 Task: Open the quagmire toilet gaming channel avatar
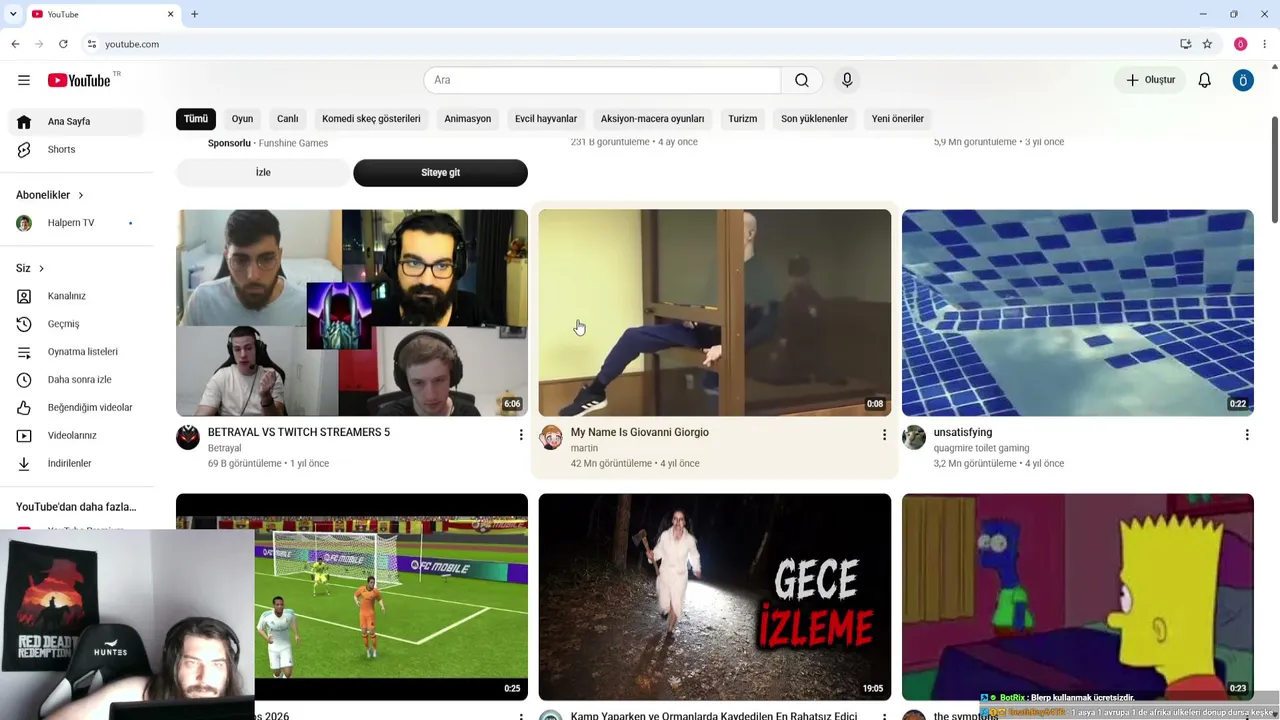coord(914,437)
